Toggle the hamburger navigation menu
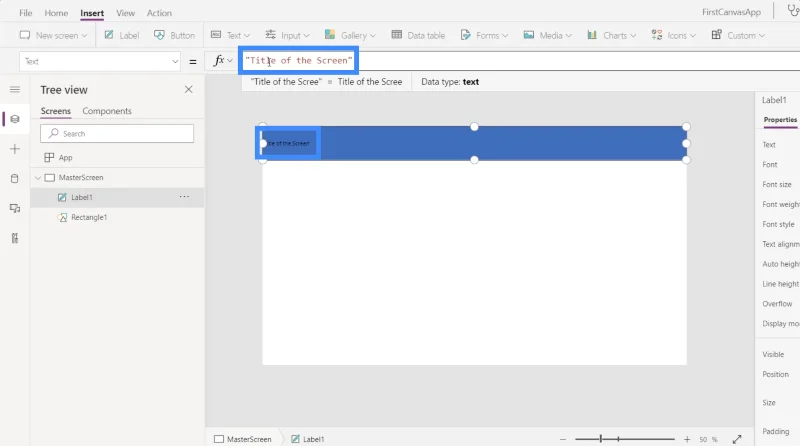Image resolution: width=800 pixels, height=446 pixels. [15, 90]
